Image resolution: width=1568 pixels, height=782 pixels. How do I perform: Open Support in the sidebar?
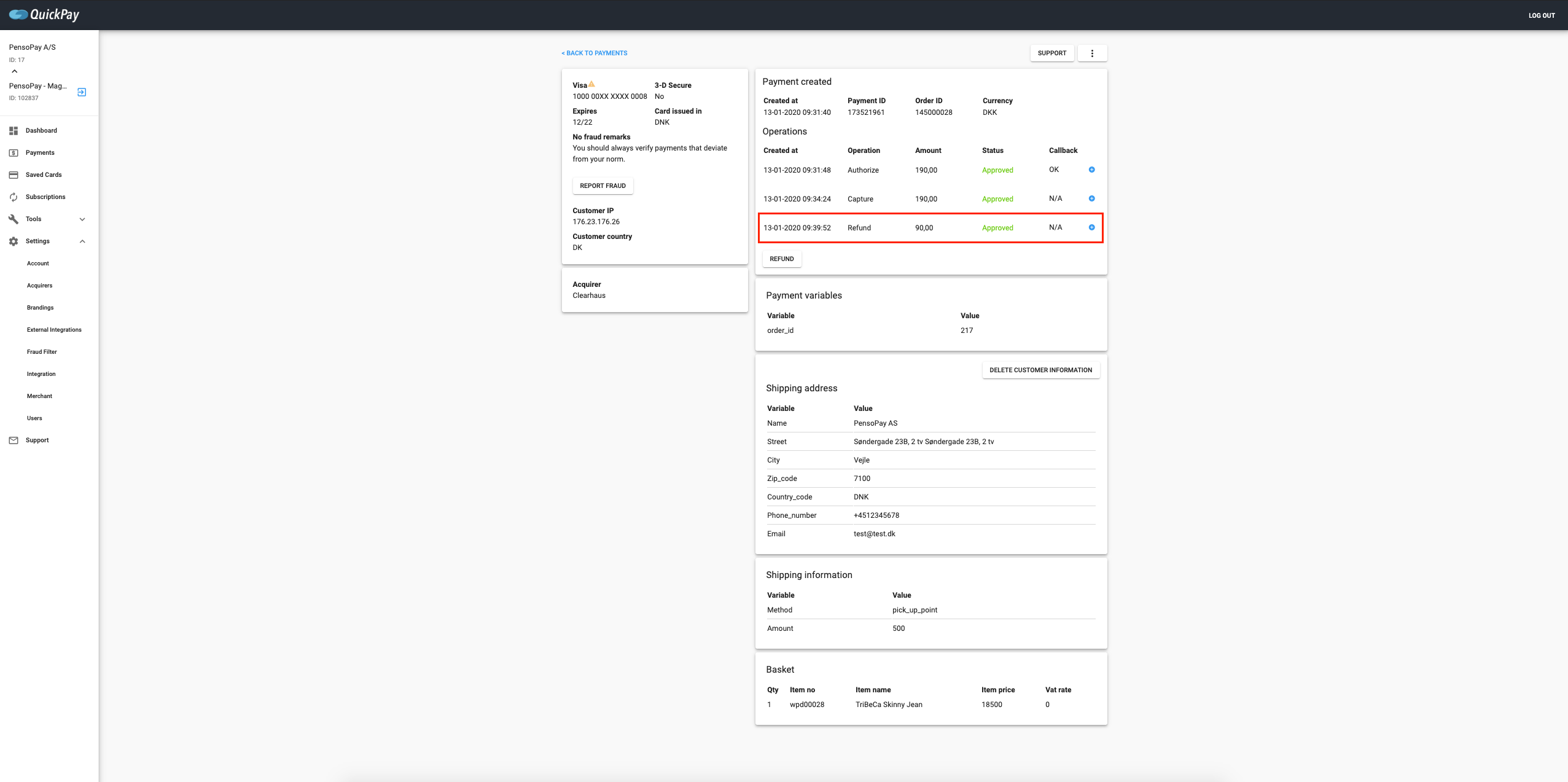click(x=37, y=440)
